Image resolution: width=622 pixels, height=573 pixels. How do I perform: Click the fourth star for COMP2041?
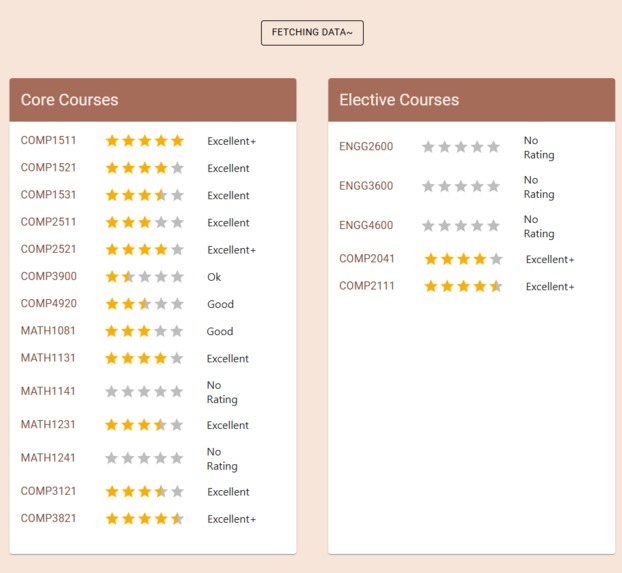coord(480,259)
